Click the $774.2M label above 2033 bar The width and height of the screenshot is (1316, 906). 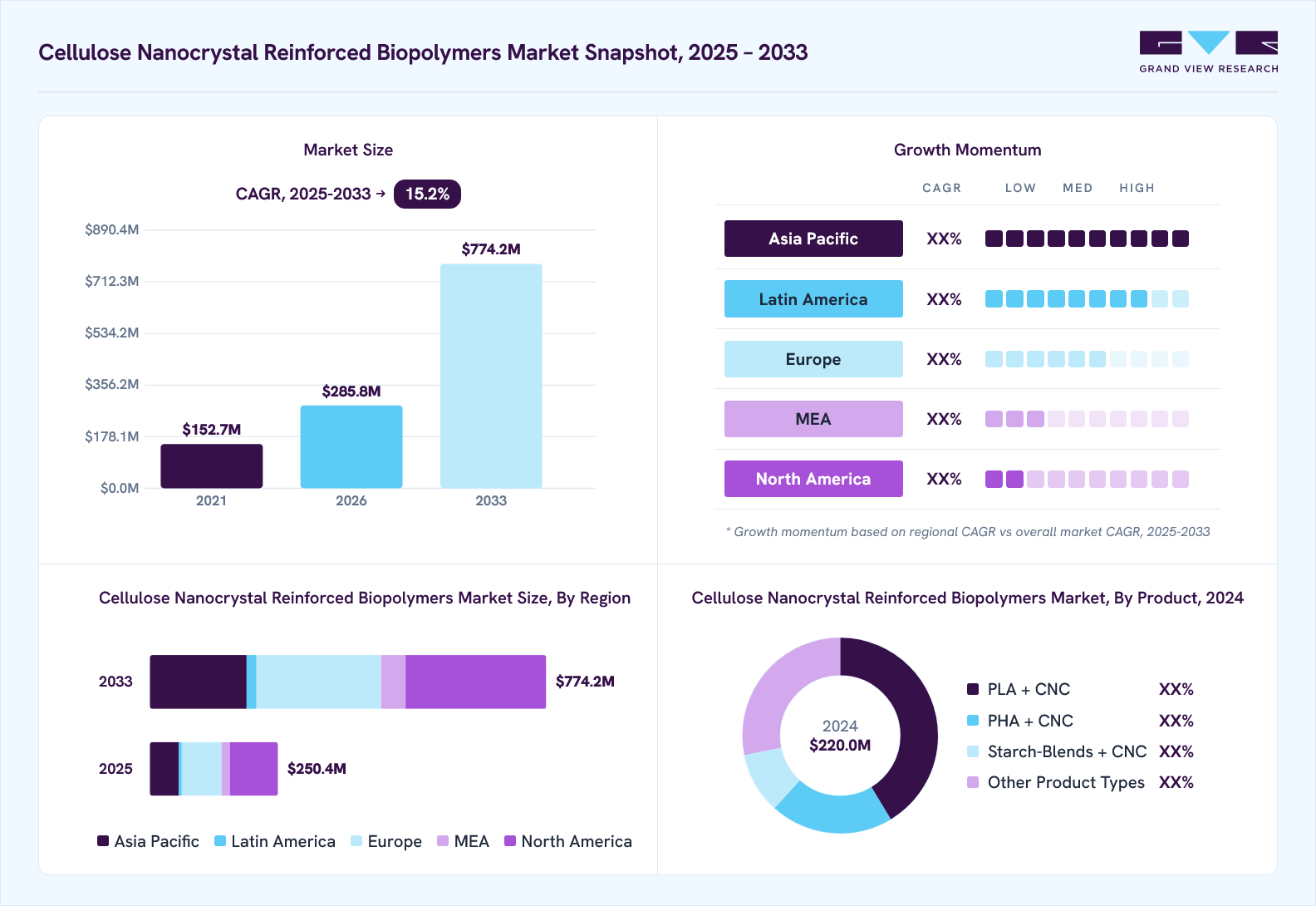(491, 249)
